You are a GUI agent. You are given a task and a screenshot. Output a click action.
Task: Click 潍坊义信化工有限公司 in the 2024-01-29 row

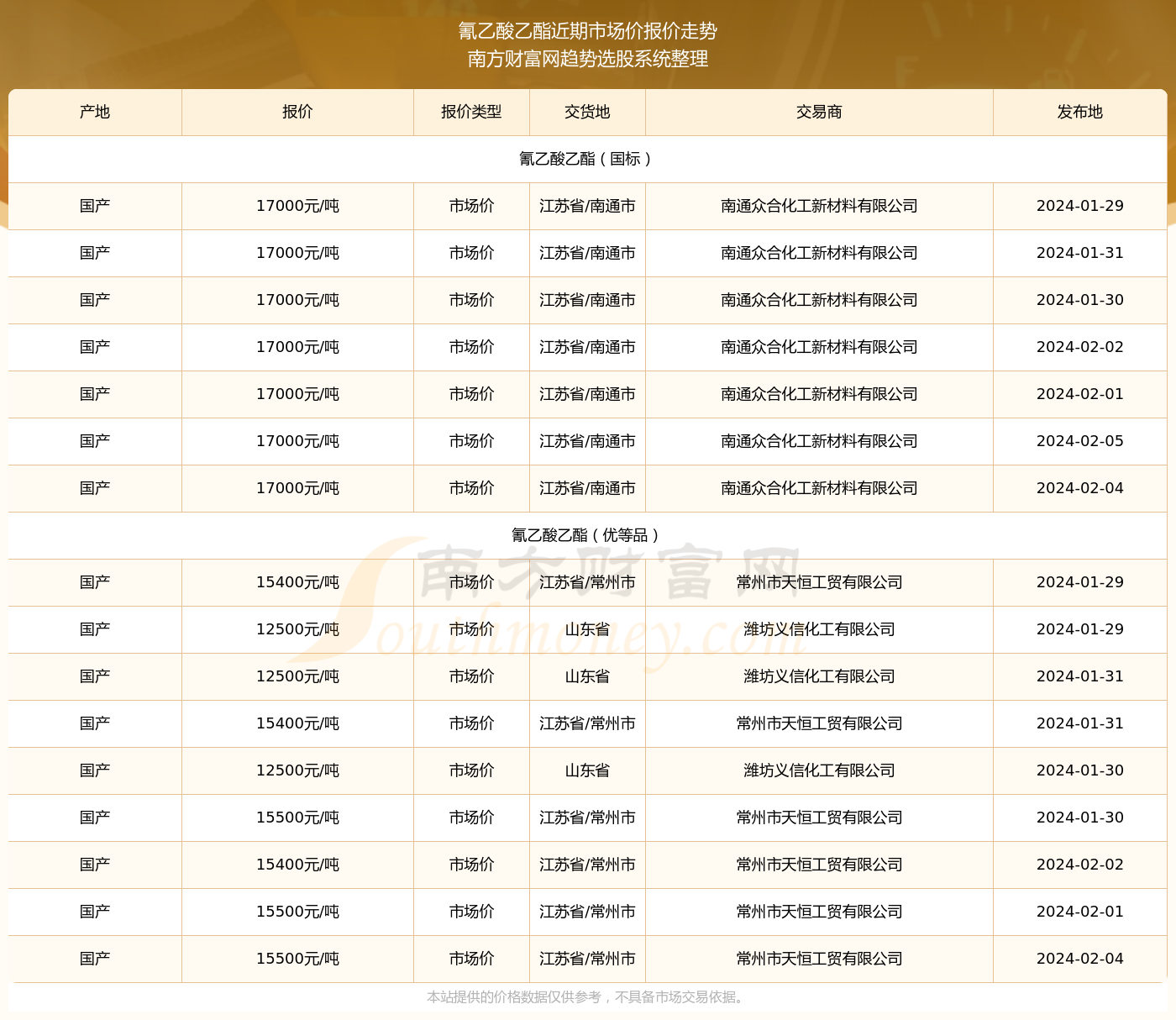(819, 629)
